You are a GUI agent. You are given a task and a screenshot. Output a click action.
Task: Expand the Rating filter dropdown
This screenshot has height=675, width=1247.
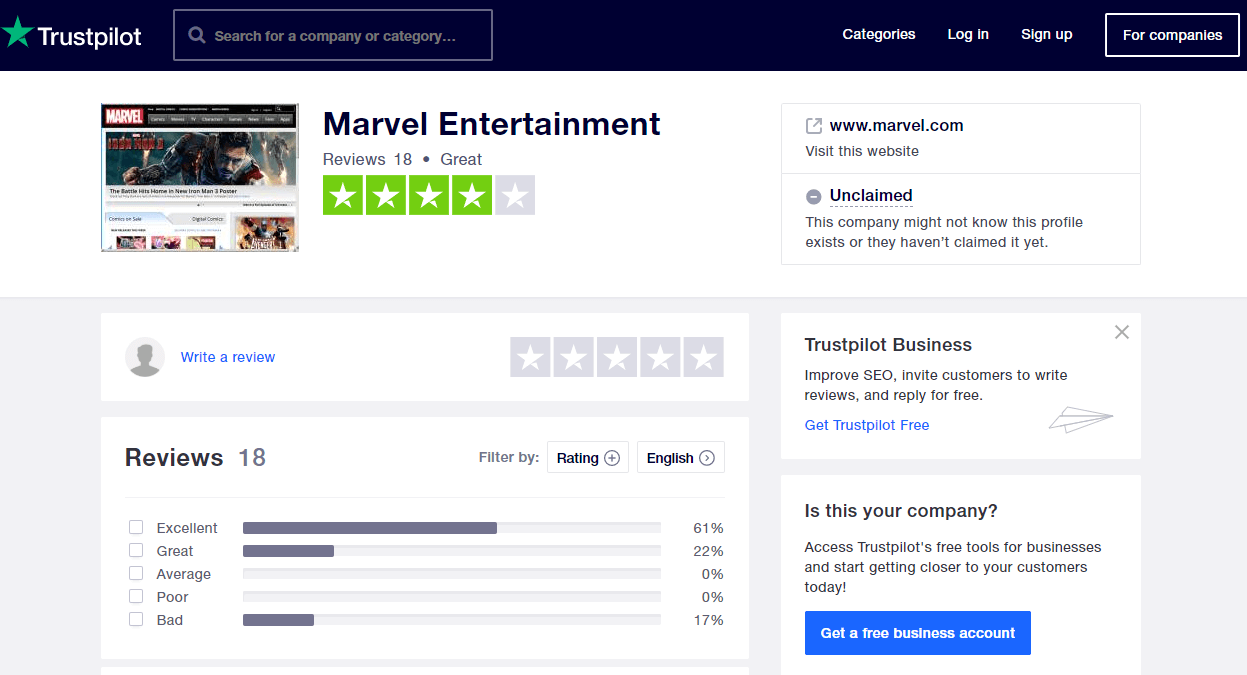pyautogui.click(x=588, y=457)
